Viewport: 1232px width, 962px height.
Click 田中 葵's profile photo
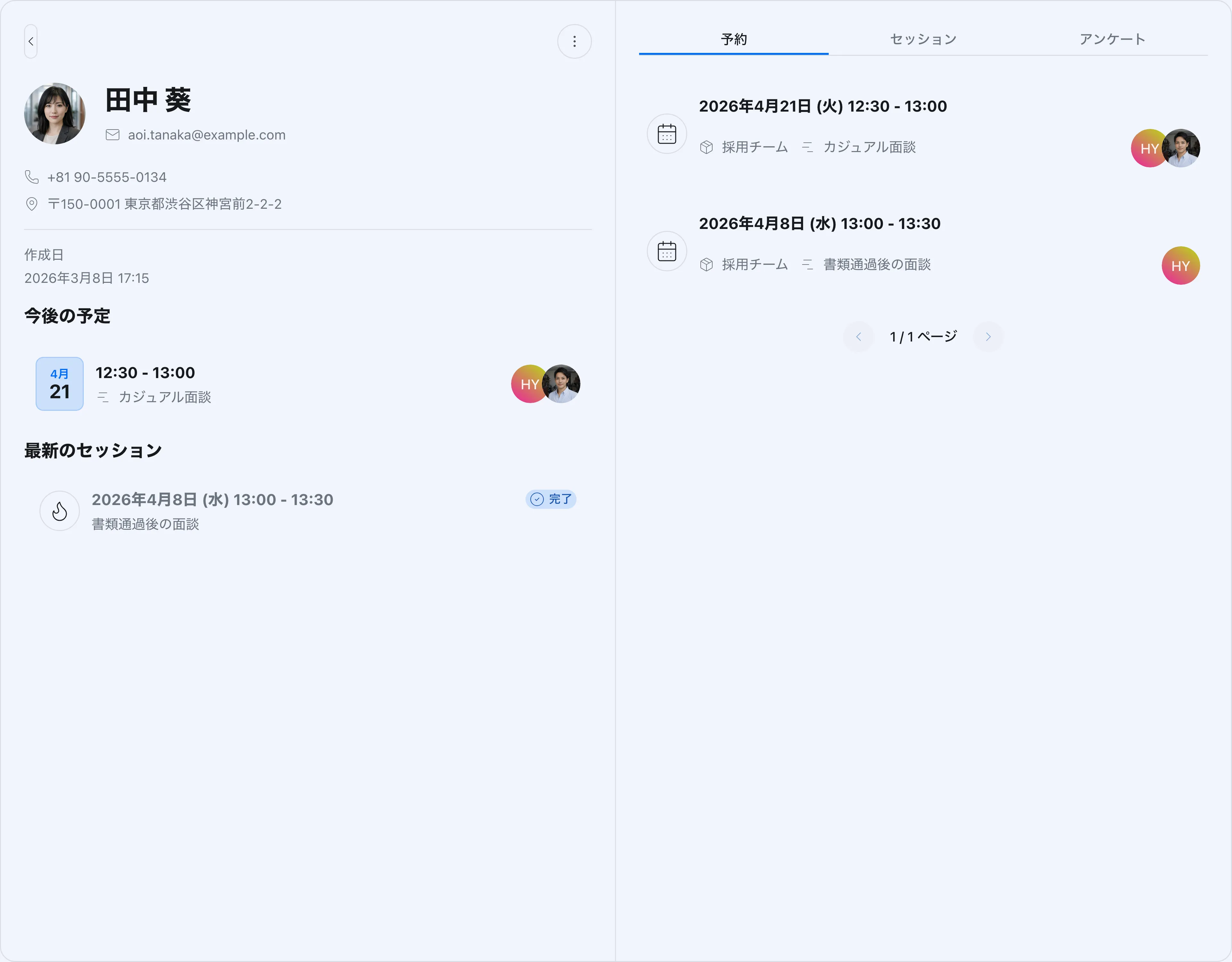pyautogui.click(x=55, y=113)
